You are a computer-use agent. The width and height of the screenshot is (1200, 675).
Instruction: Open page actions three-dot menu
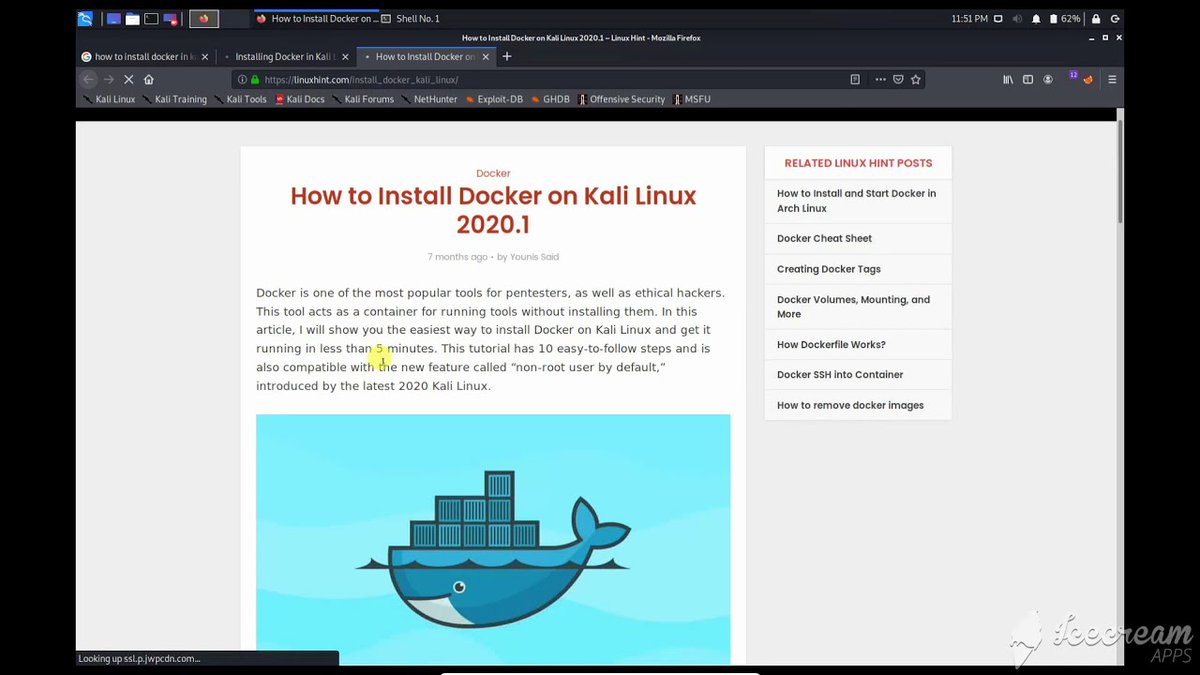click(x=880, y=79)
